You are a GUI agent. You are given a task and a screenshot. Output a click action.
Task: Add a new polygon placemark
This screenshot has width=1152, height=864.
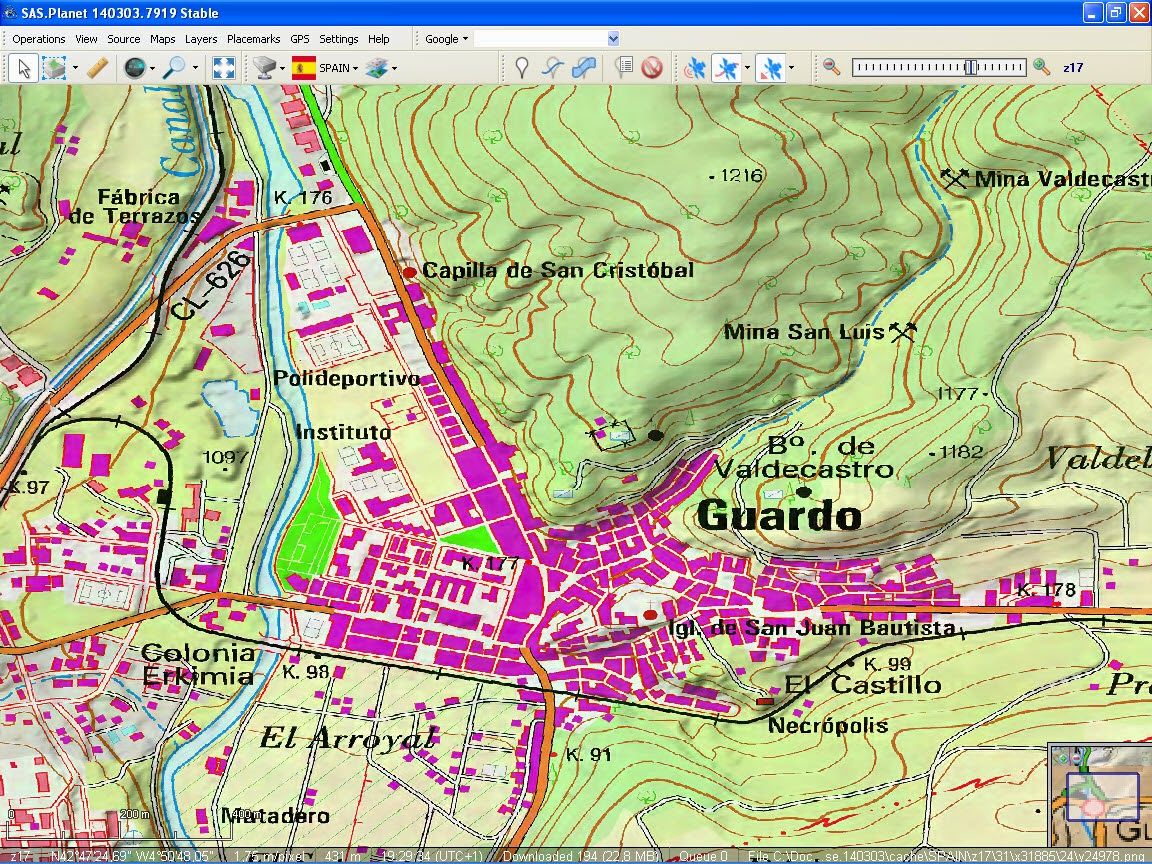[x=584, y=68]
